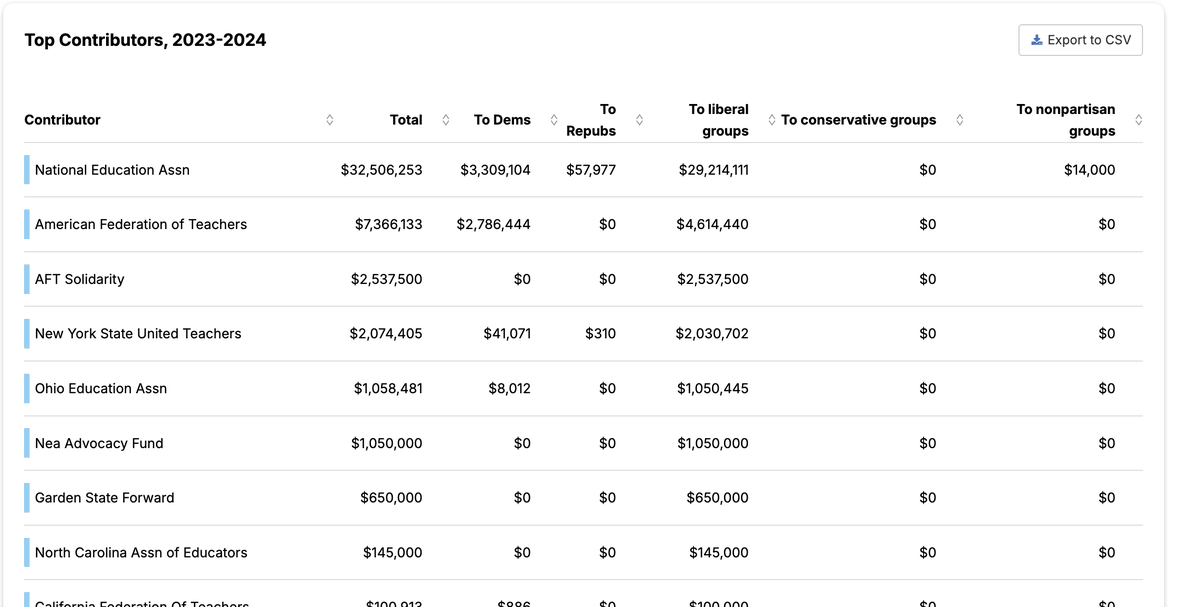Click blue color bar beside National Education Assn

(27, 170)
